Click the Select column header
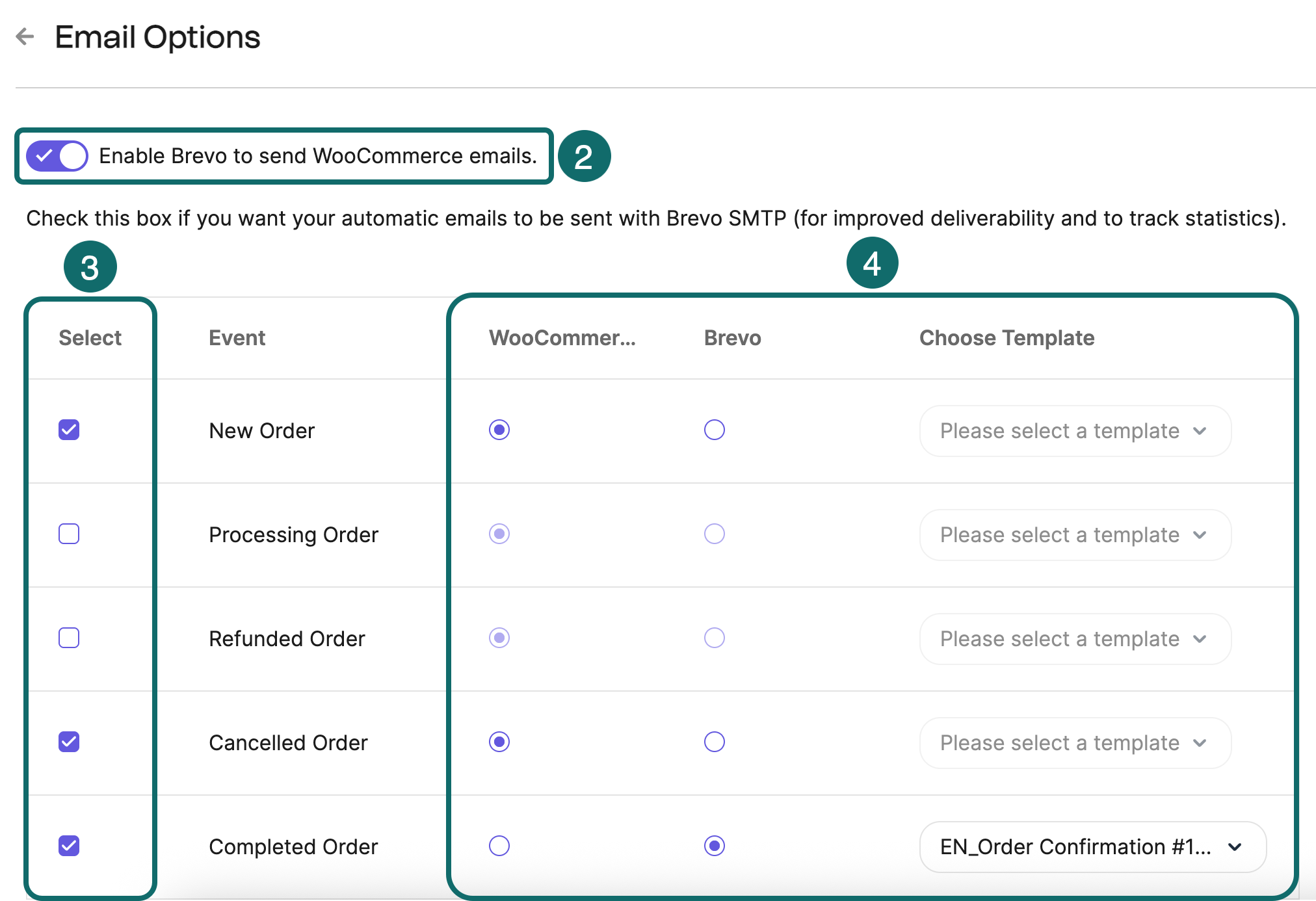This screenshot has height=901, width=1316. click(90, 337)
